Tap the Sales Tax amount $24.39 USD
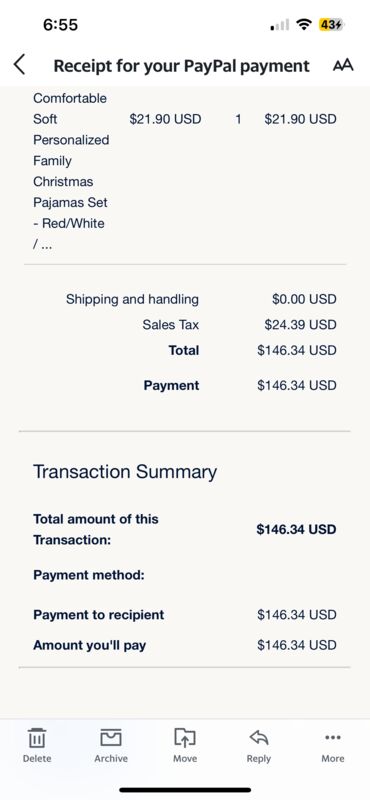The height and width of the screenshot is (800, 370). [300, 324]
